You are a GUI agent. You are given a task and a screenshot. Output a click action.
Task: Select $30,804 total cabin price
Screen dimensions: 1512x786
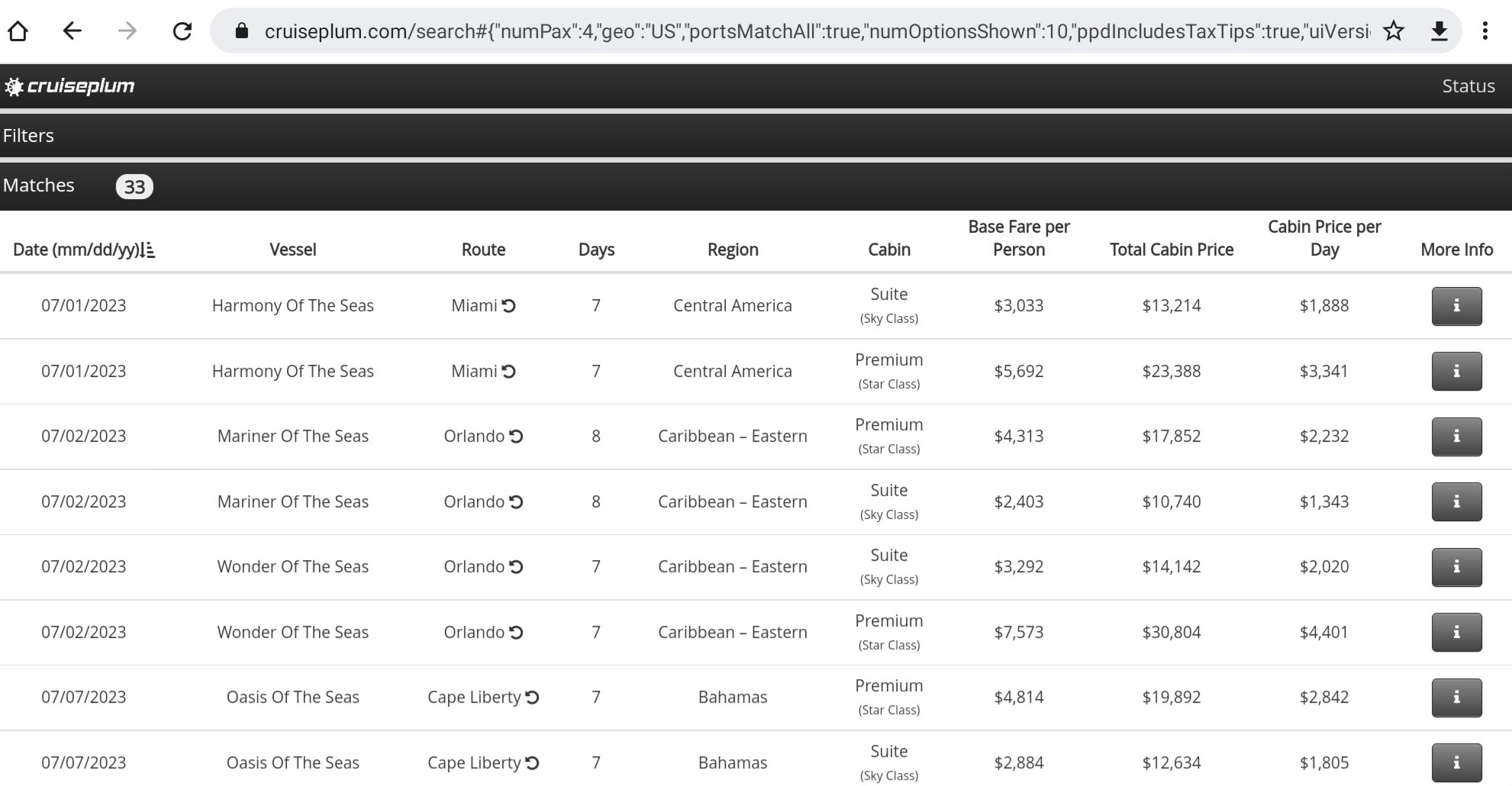pyautogui.click(x=1172, y=633)
